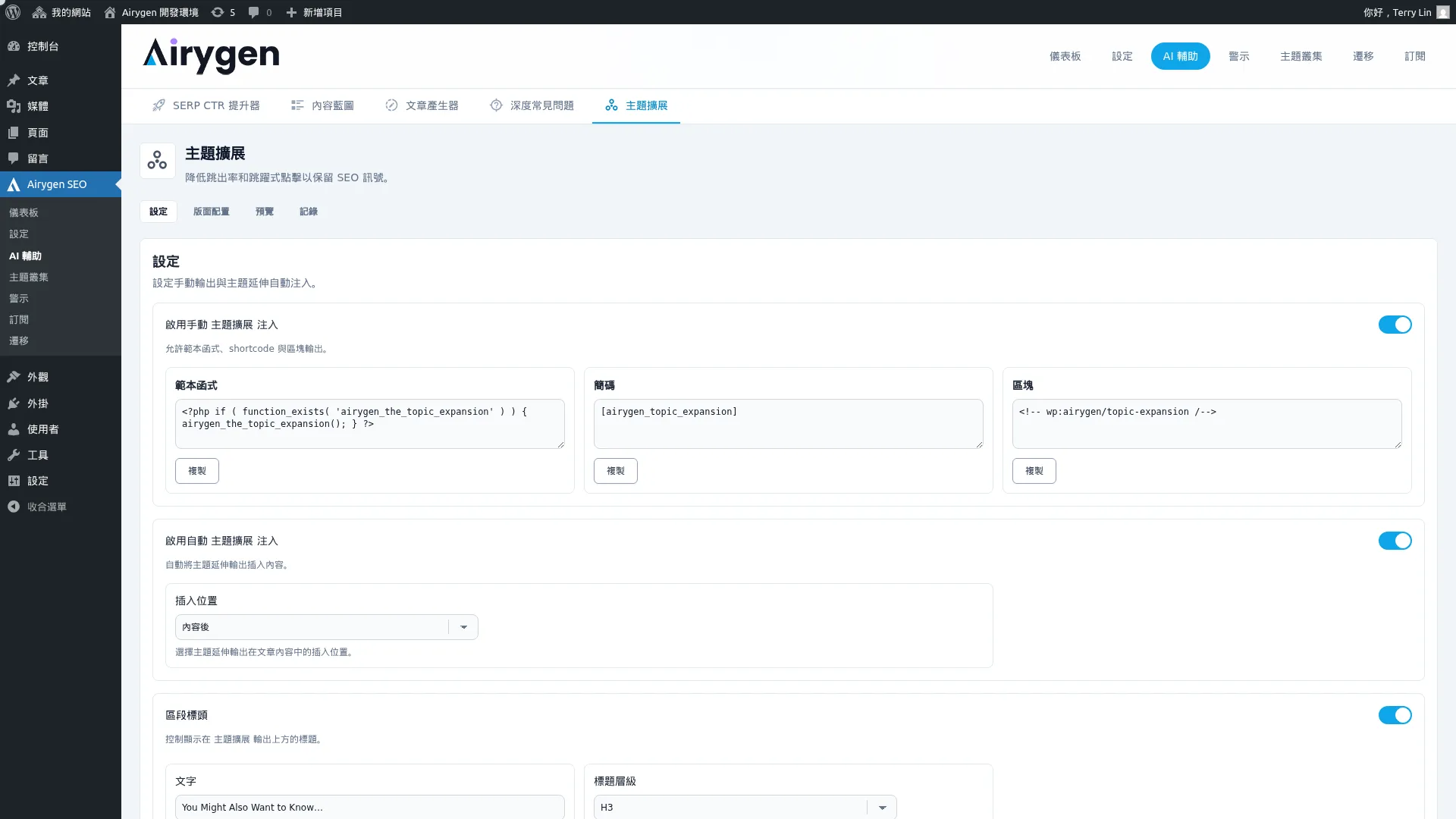This screenshot has height=819, width=1456.
Task: Click the Airygen logo
Action: coord(211,56)
